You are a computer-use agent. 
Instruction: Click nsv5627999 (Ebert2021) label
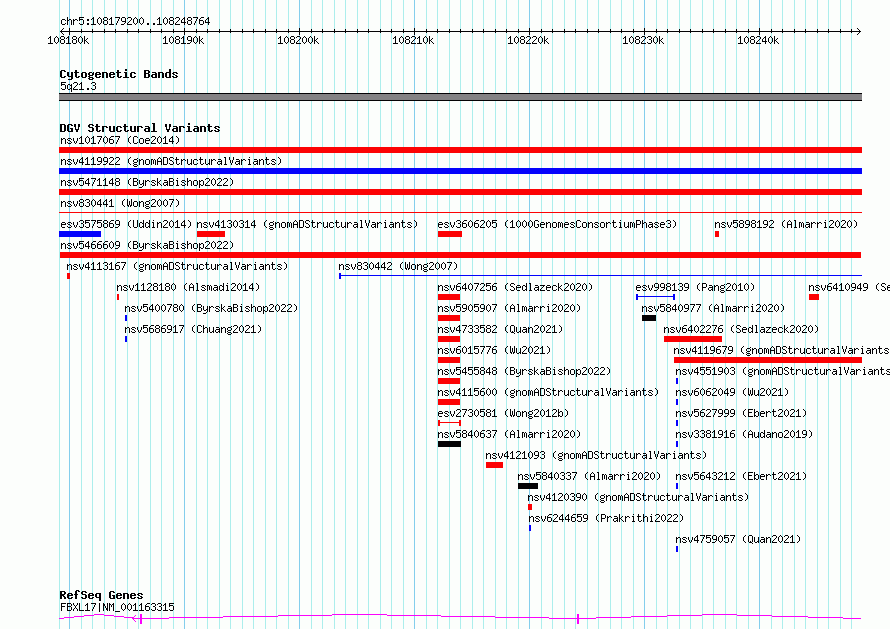click(741, 413)
